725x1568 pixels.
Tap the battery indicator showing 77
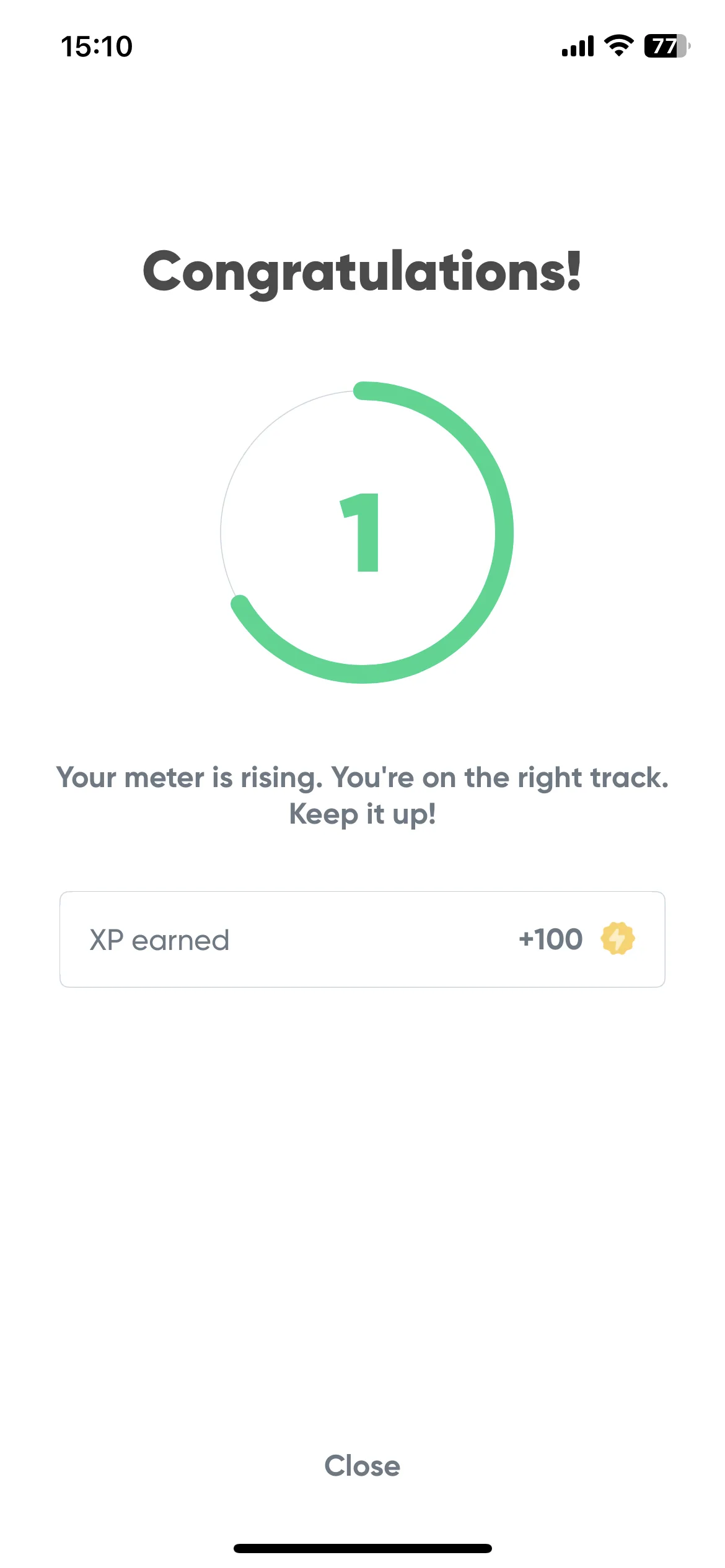[667, 46]
